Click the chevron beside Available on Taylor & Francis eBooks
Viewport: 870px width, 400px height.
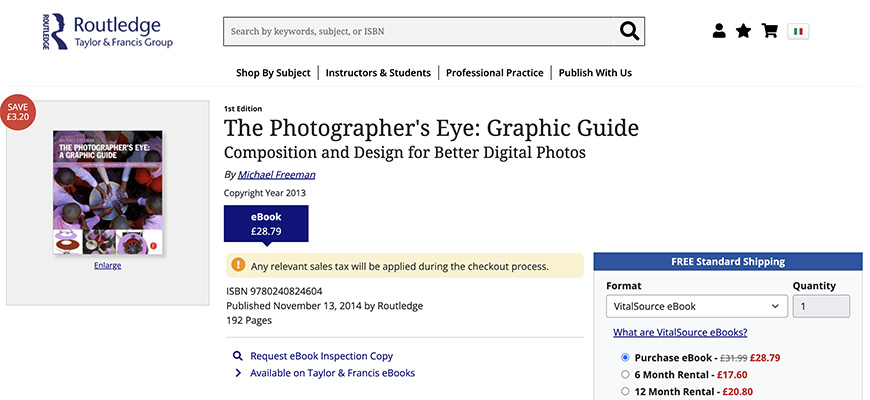(238, 373)
